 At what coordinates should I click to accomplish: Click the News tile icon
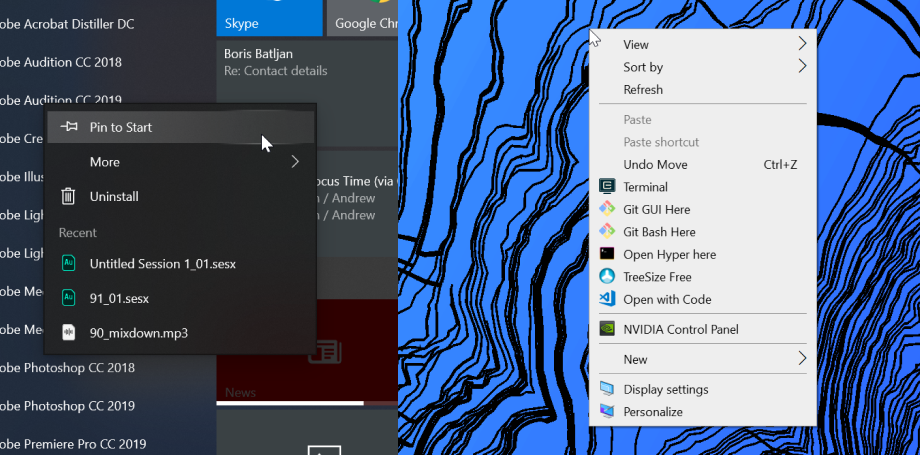(324, 352)
